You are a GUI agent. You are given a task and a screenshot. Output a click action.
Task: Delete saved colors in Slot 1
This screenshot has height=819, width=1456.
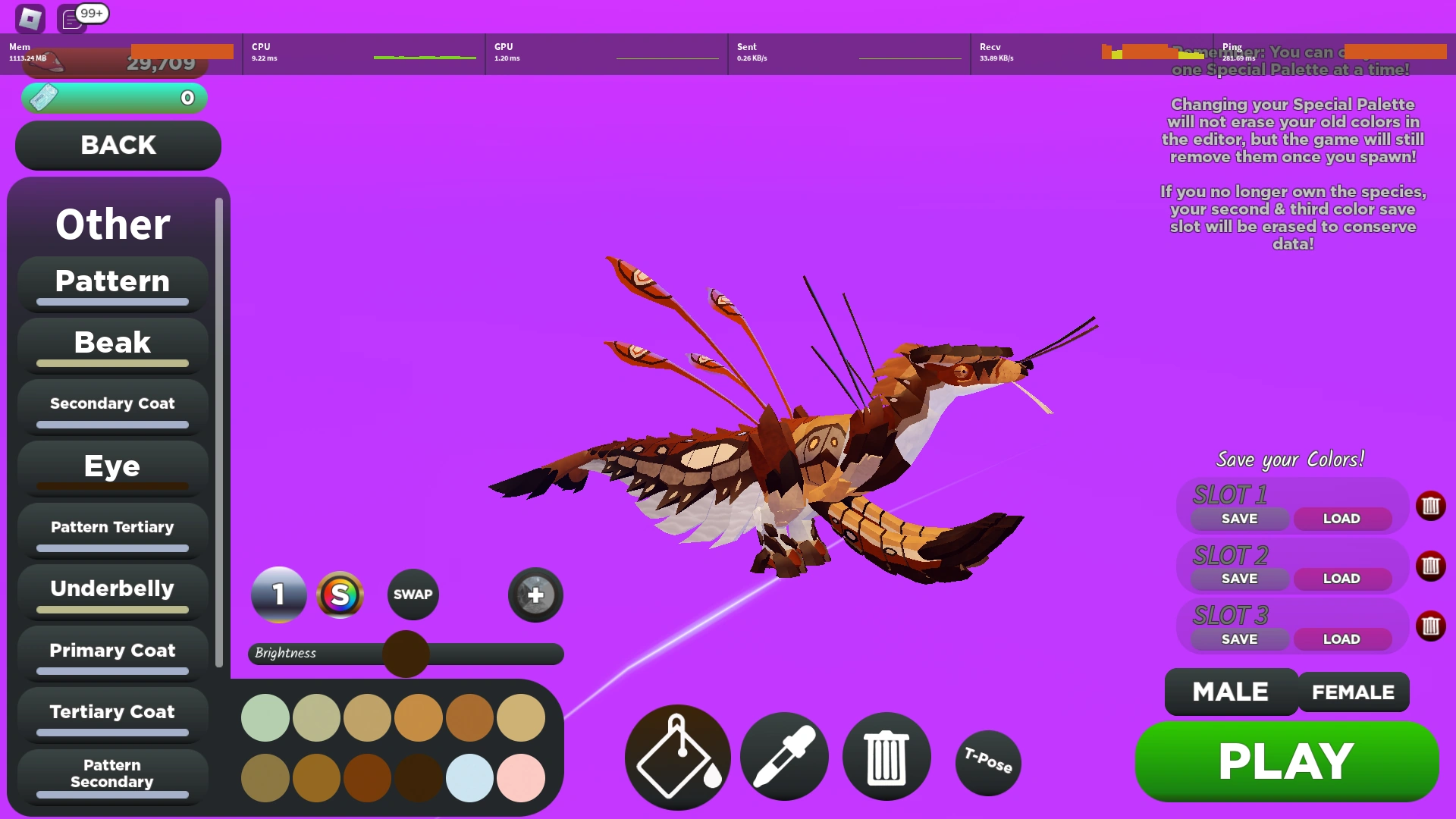coord(1430,506)
